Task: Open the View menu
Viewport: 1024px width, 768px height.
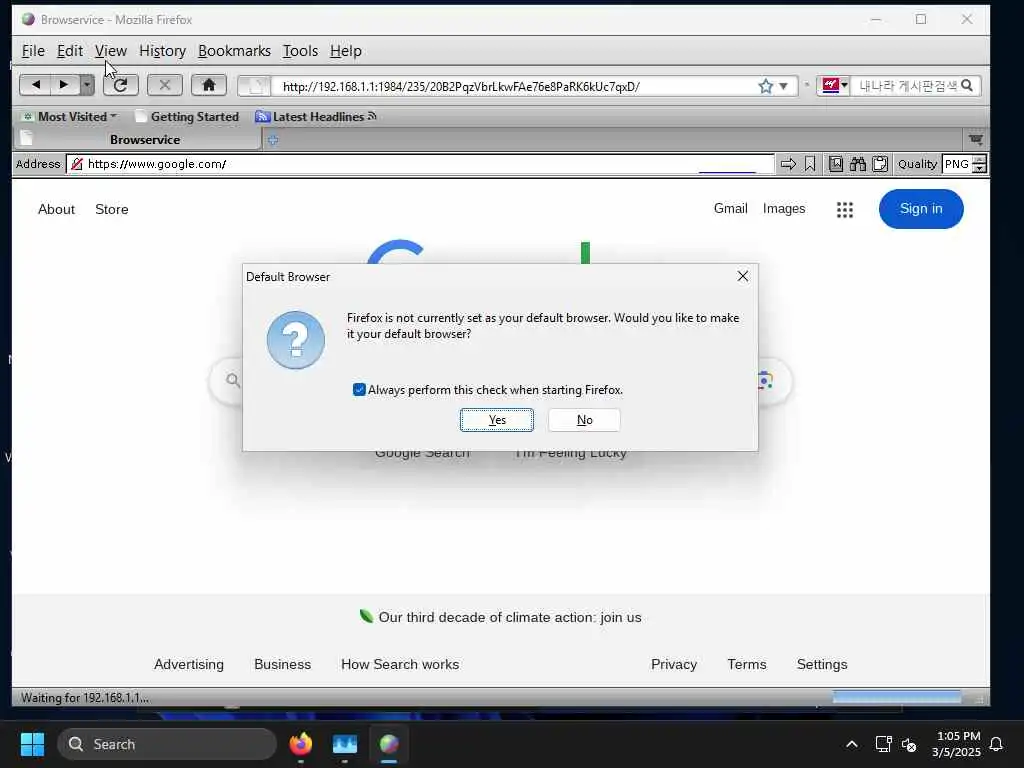Action: pyautogui.click(x=110, y=51)
